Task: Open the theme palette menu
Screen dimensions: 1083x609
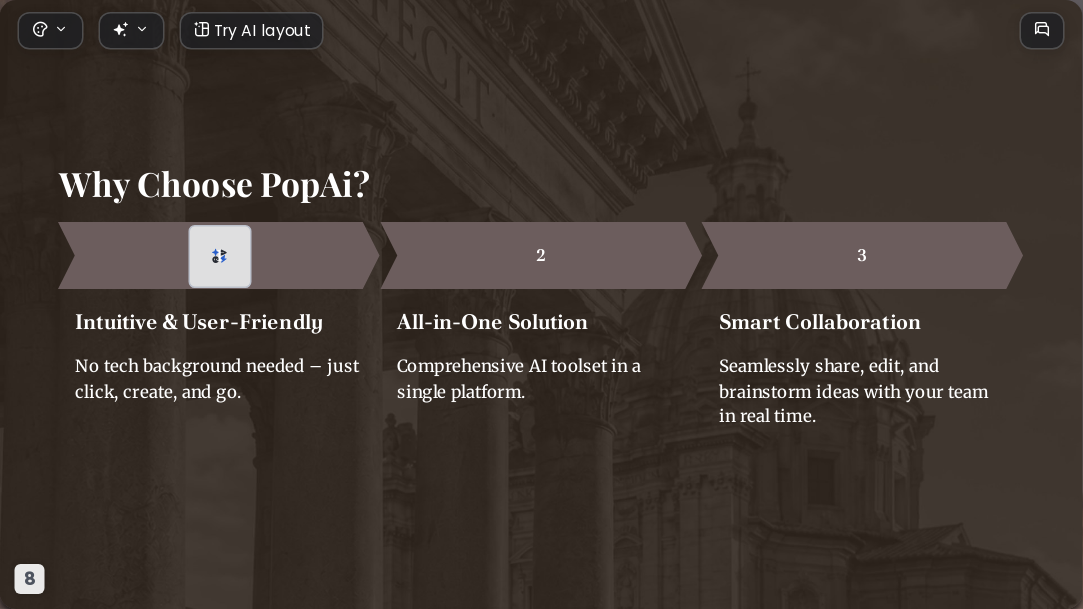Action: tap(50, 30)
